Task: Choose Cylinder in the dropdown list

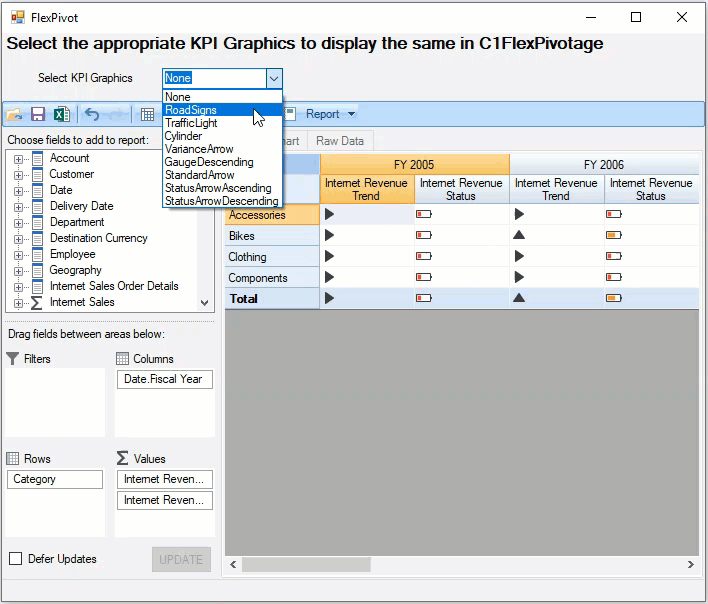Action: pos(183,136)
